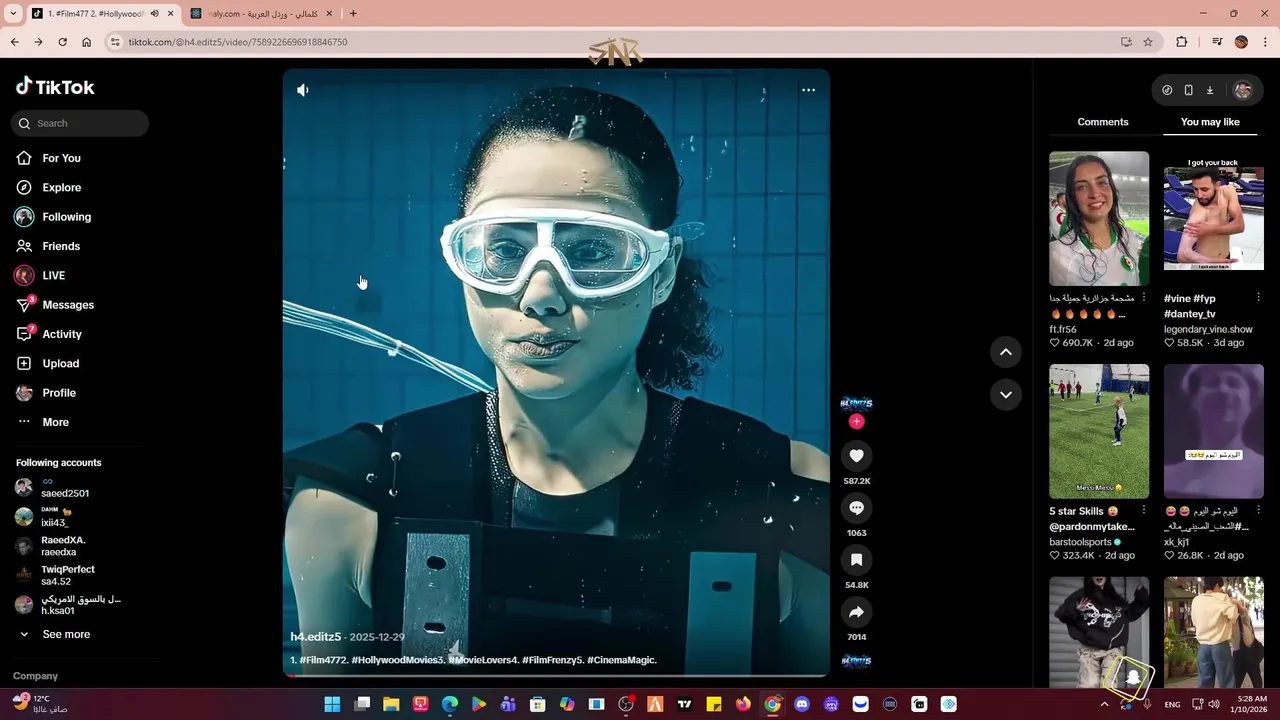1280x720 pixels.
Task: Open options for the 5 star Skills card
Action: (1144, 511)
